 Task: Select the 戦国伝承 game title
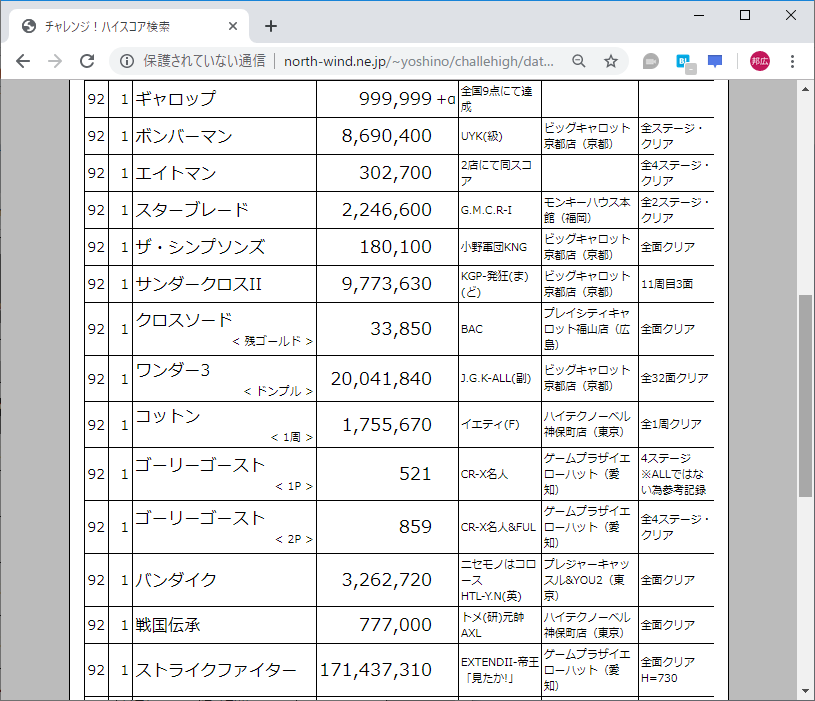(168, 625)
